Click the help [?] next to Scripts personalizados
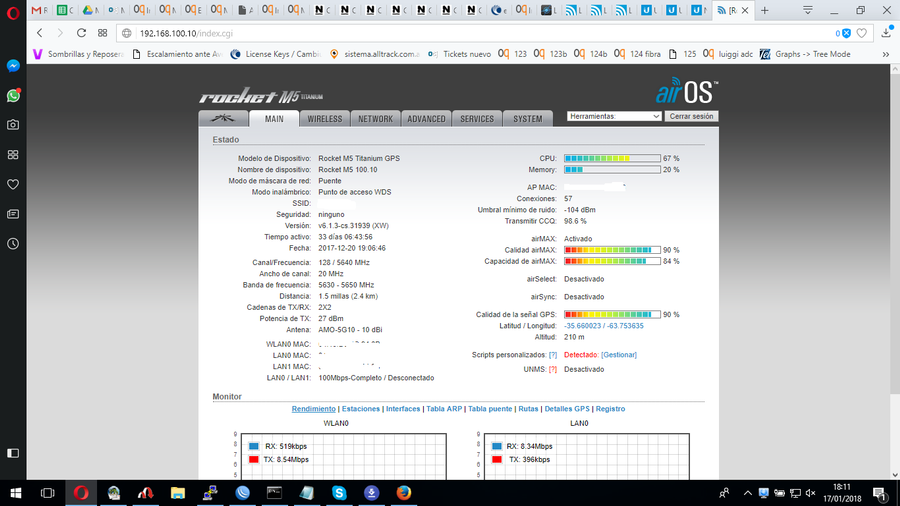The width and height of the screenshot is (900, 506). click(x=553, y=355)
